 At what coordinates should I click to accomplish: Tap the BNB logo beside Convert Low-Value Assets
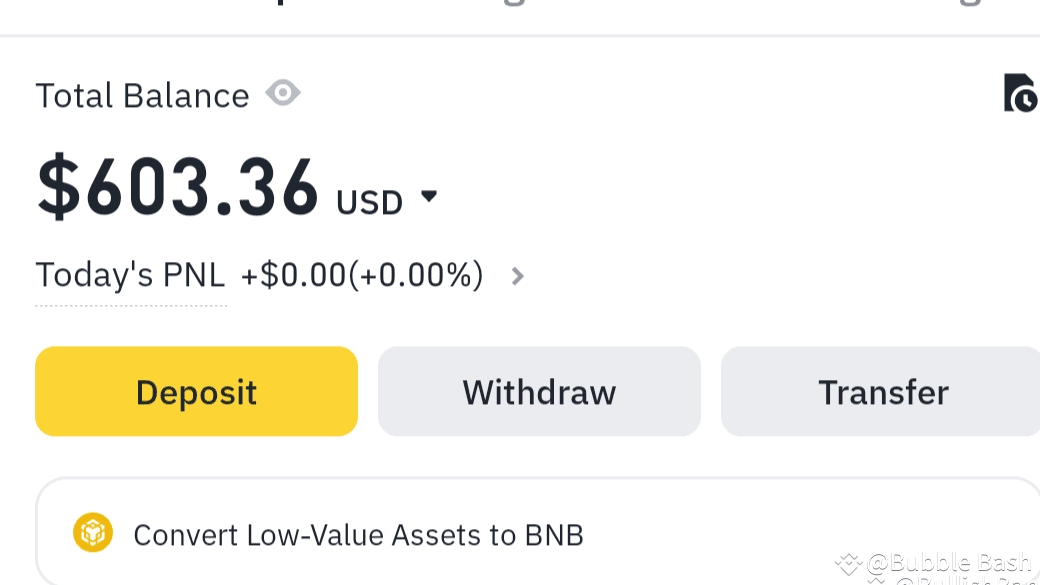(93, 533)
